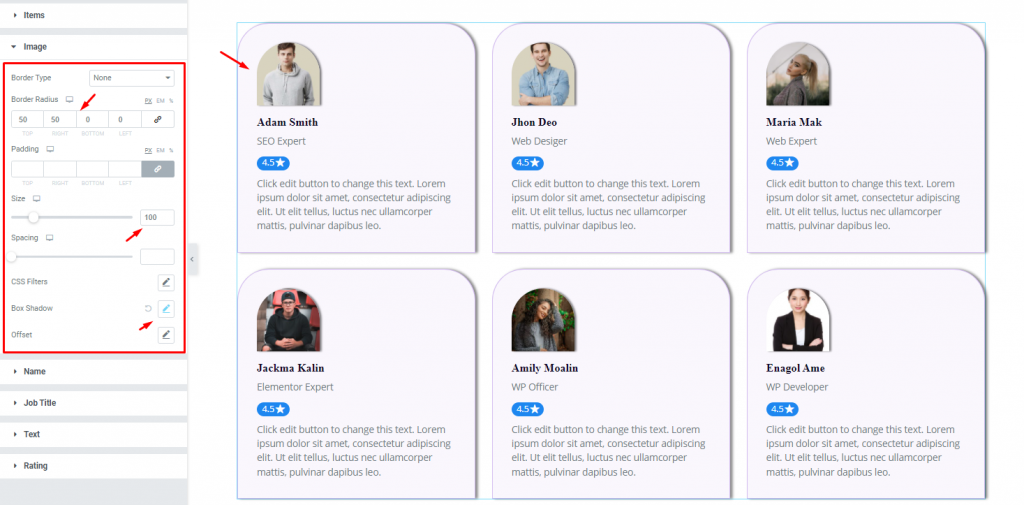This screenshot has width=1024, height=505.
Task: Toggle the Padding link values button
Action: (x=157, y=169)
